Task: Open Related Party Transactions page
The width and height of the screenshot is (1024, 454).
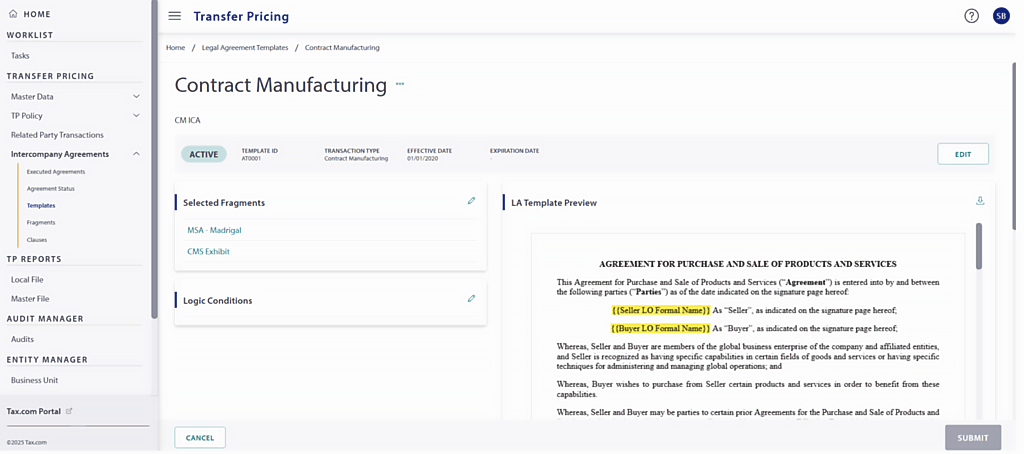Action: (x=57, y=135)
